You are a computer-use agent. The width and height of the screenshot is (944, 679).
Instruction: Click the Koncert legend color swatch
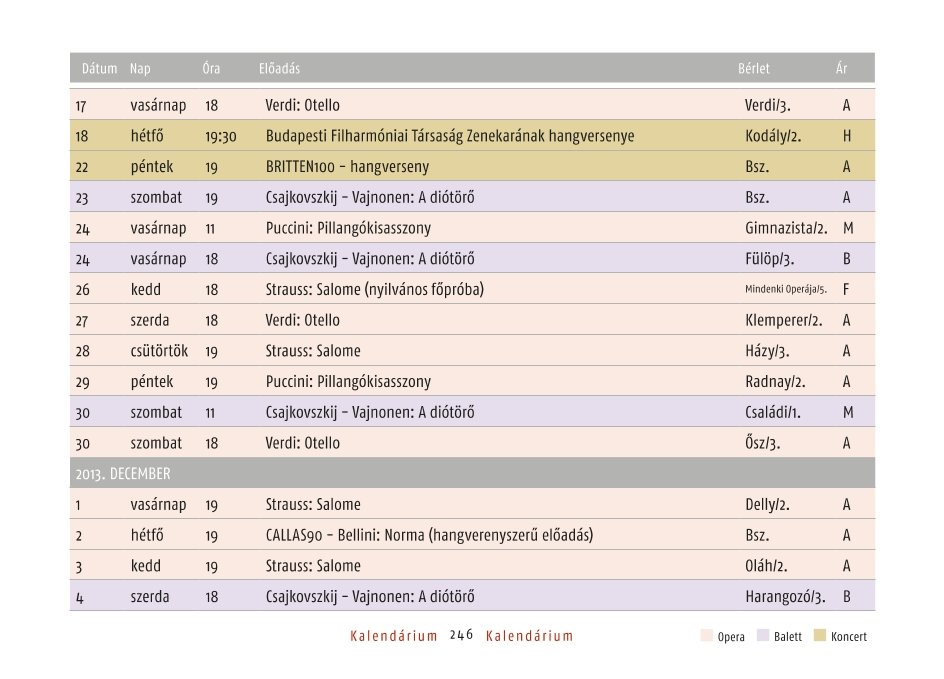820,635
